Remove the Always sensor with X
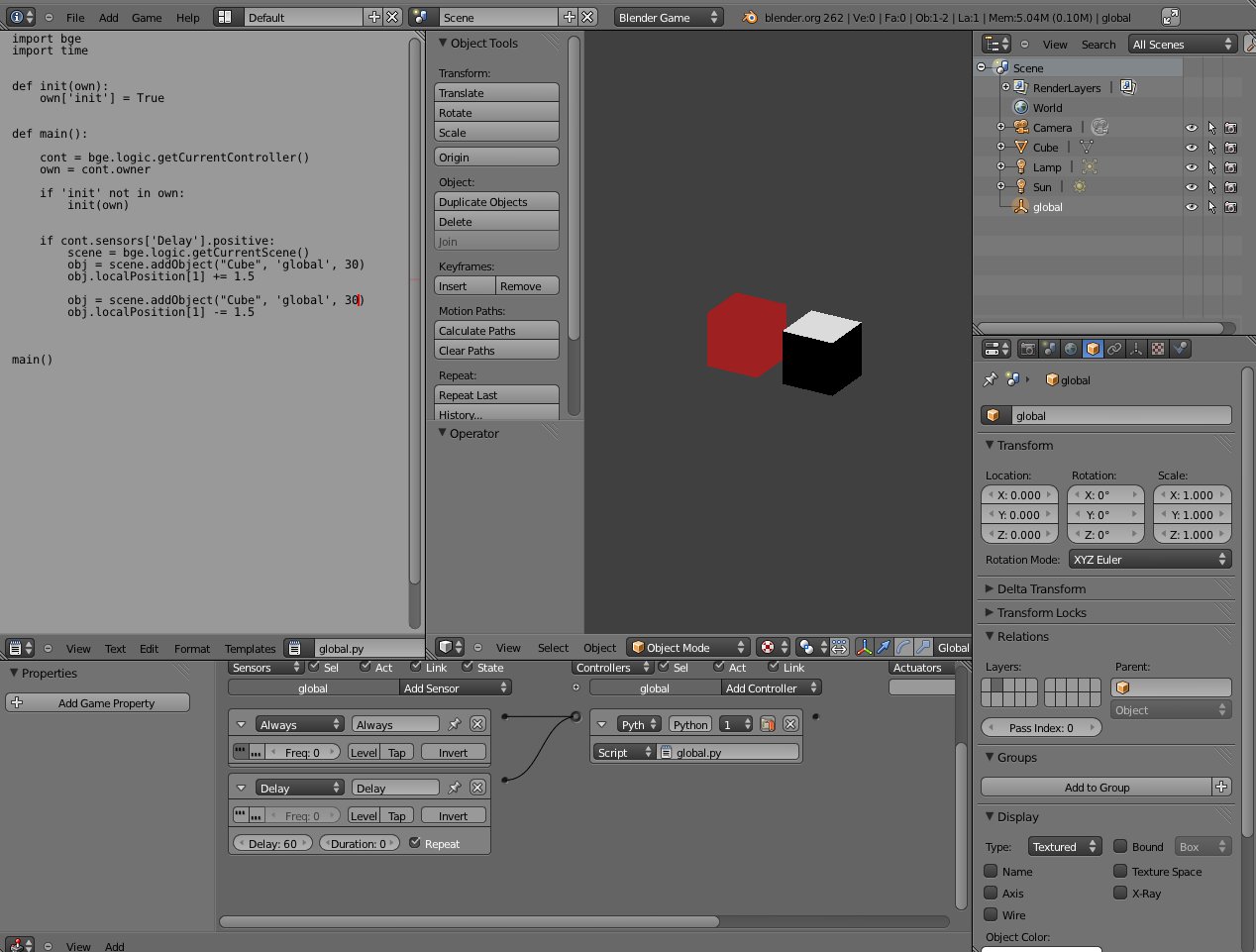Screen dimensions: 1256x952 pos(477,724)
